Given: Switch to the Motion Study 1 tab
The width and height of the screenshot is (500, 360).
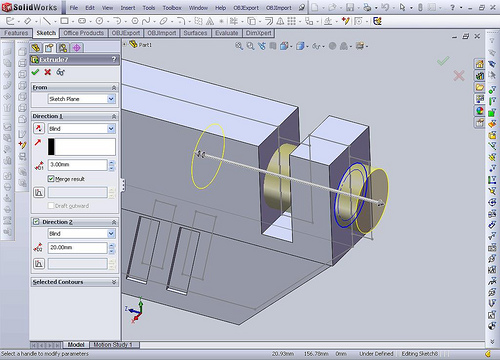Looking at the screenshot, I should point(113,345).
